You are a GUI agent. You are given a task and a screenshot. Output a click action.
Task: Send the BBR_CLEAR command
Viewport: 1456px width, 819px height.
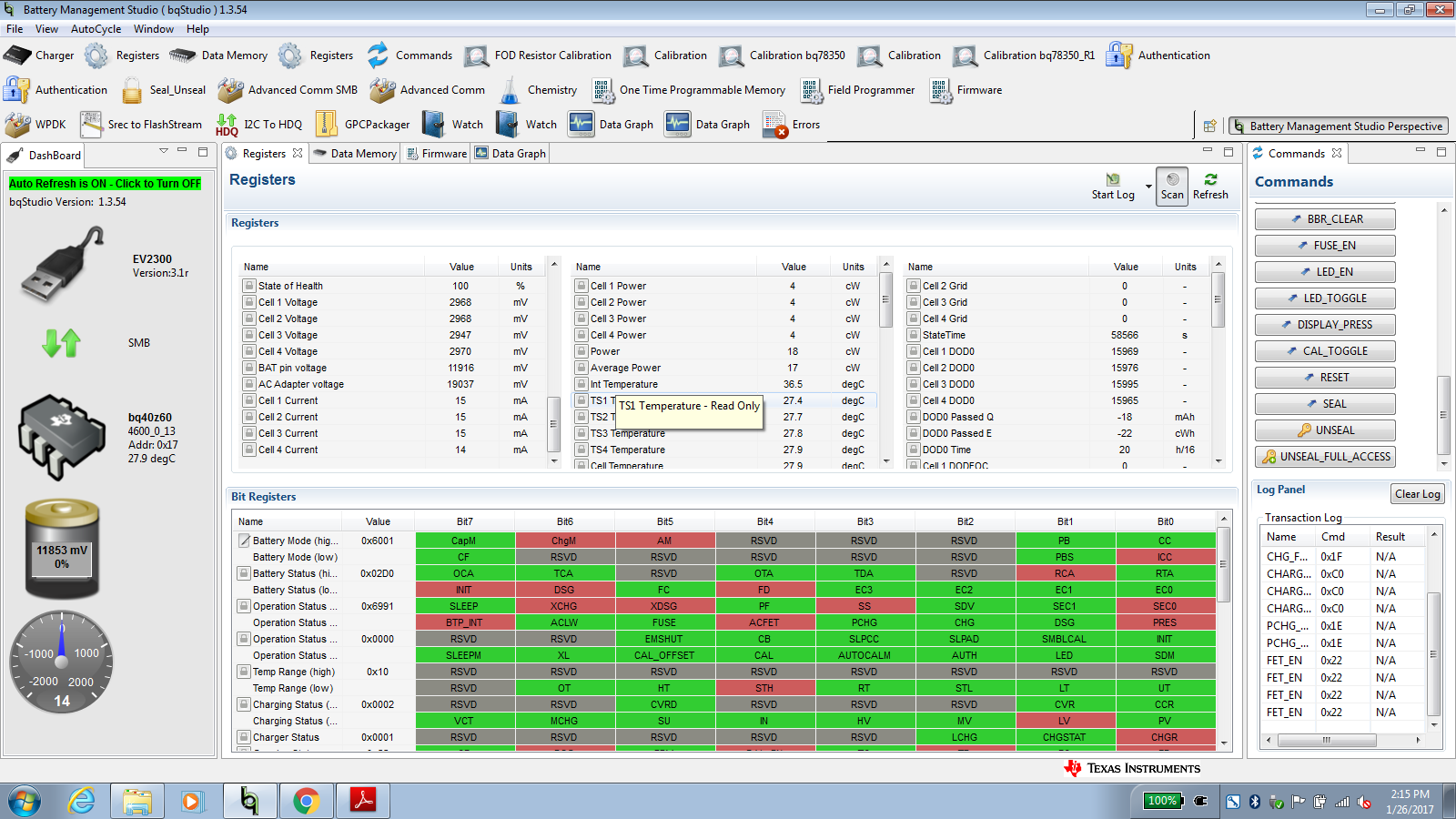coord(1325,219)
